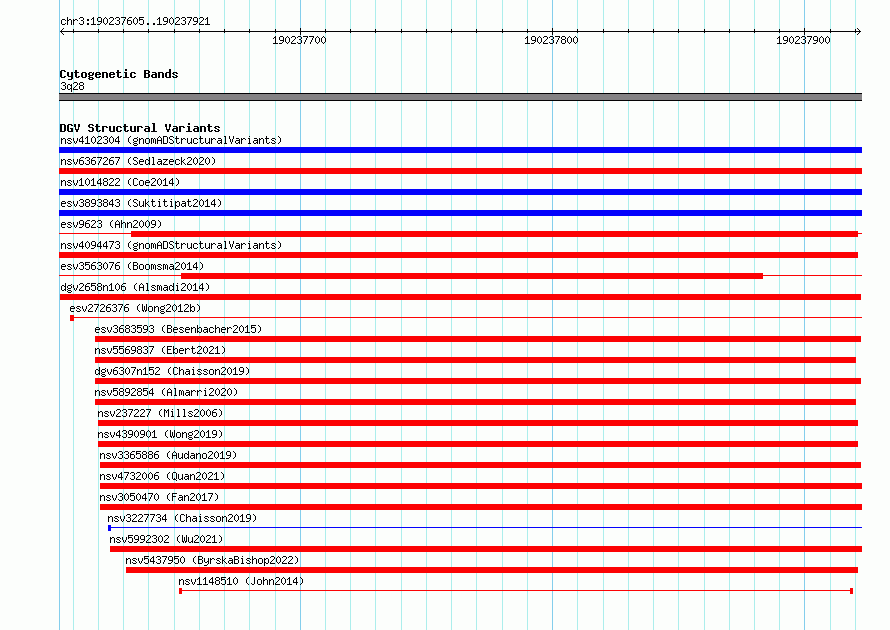
Task: Click the red bar under nsv6367267
Action: click(x=460, y=171)
